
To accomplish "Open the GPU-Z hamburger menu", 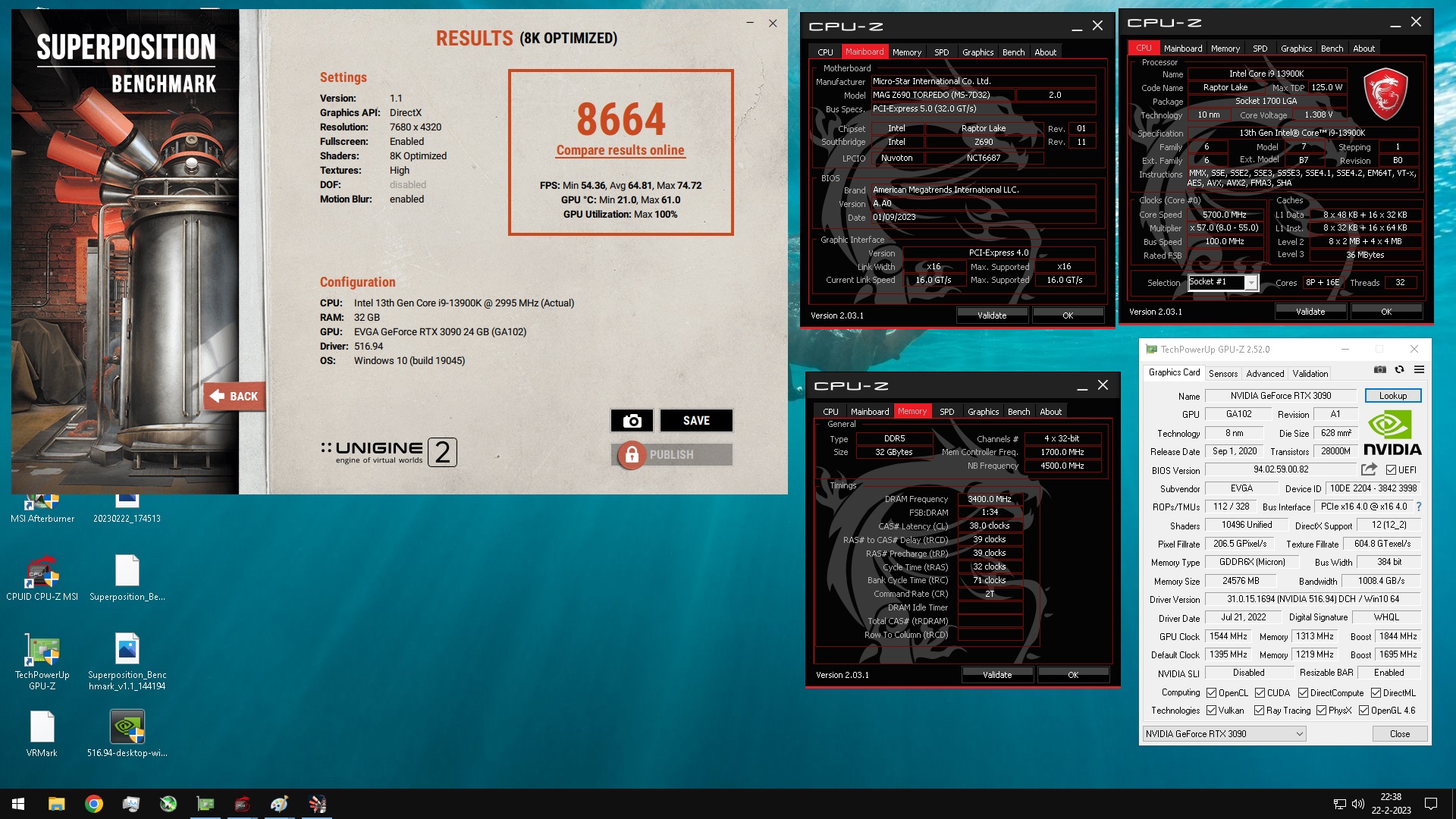I will tap(1419, 370).
